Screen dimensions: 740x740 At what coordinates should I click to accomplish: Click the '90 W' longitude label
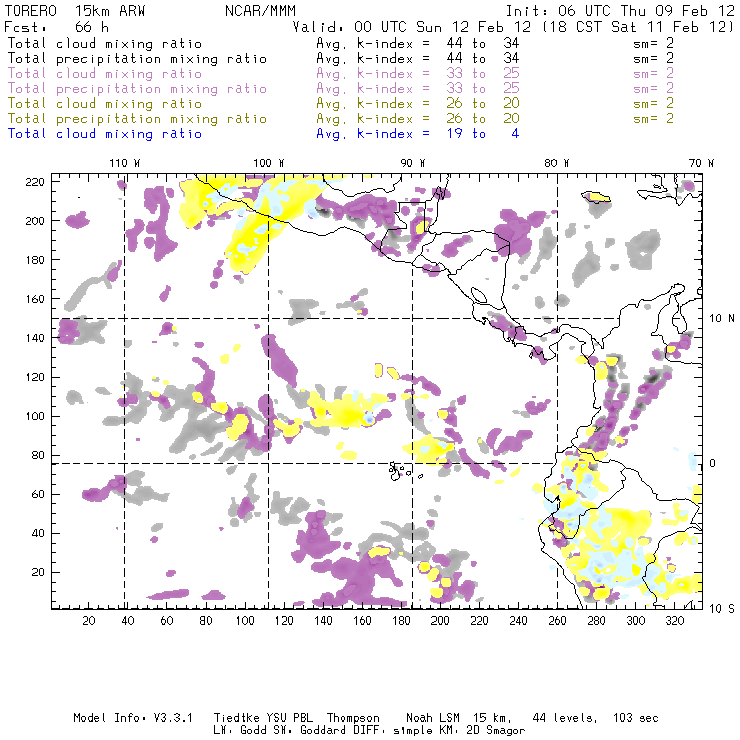click(x=413, y=163)
